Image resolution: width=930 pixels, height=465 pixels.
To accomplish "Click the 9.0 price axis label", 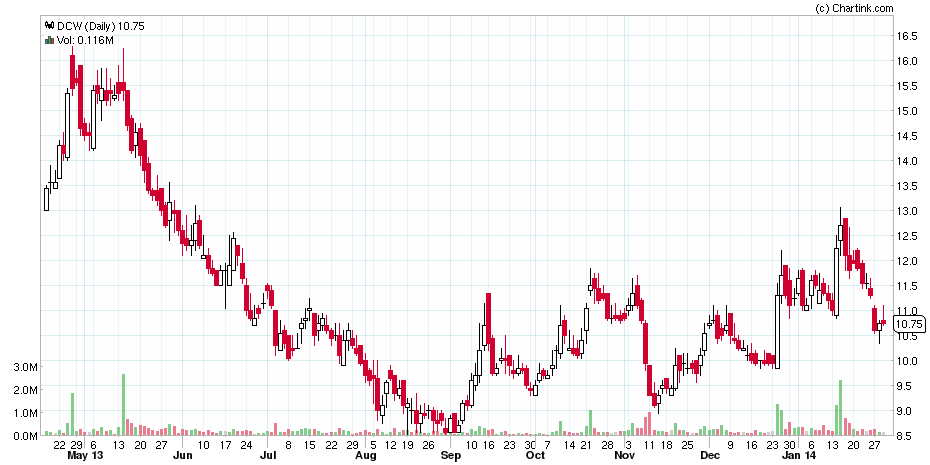I will point(906,410).
